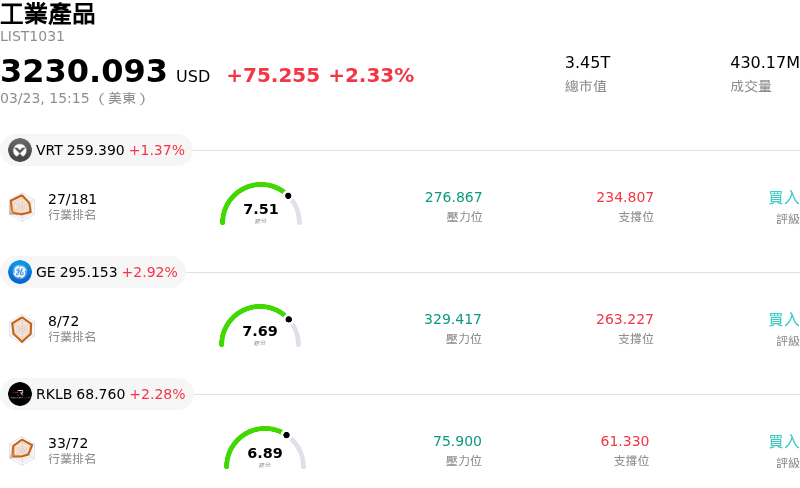Open the radar chart icon for VRT
This screenshot has width=800, height=488.
(21, 206)
